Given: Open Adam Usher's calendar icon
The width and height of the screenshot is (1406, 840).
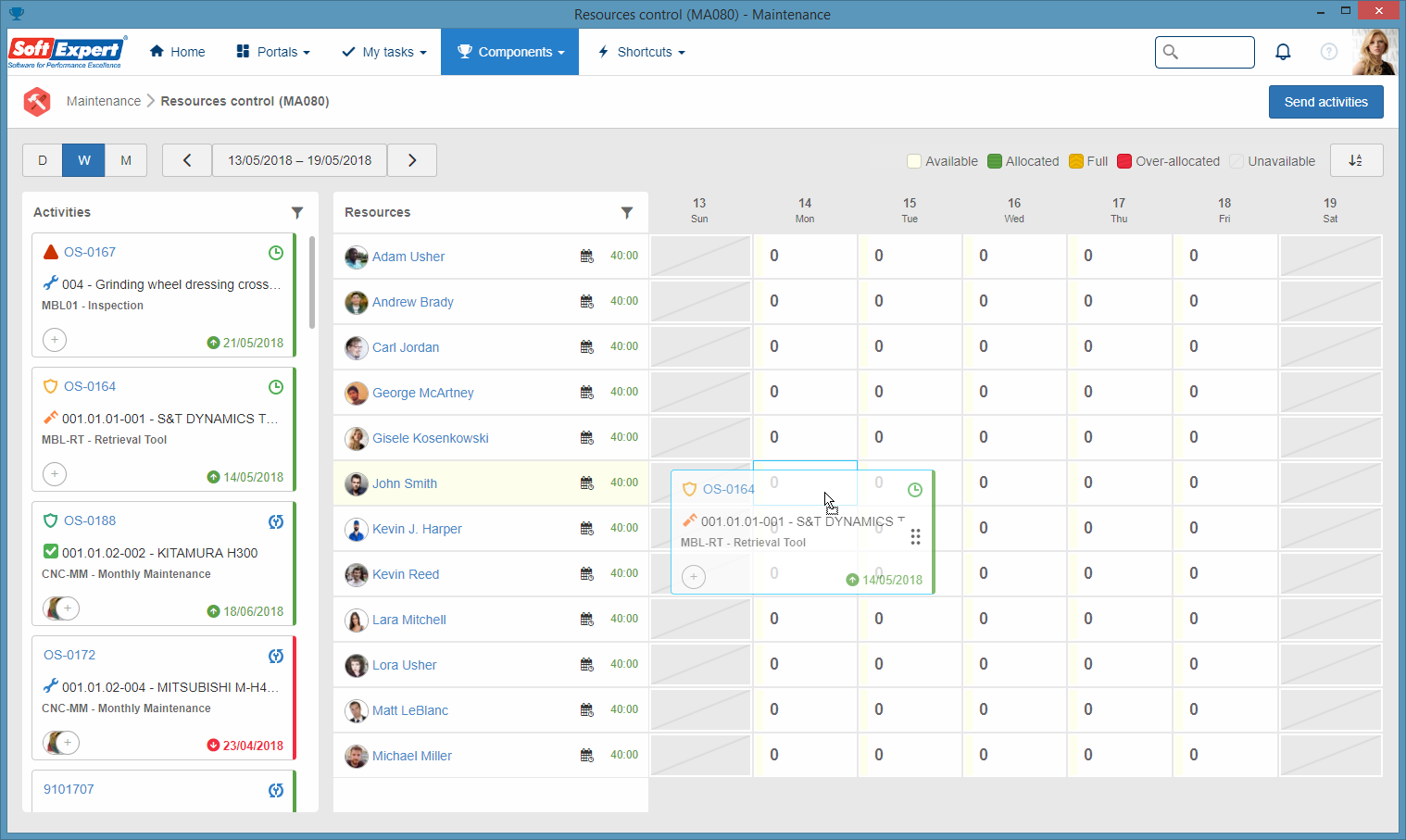Looking at the screenshot, I should (x=587, y=256).
